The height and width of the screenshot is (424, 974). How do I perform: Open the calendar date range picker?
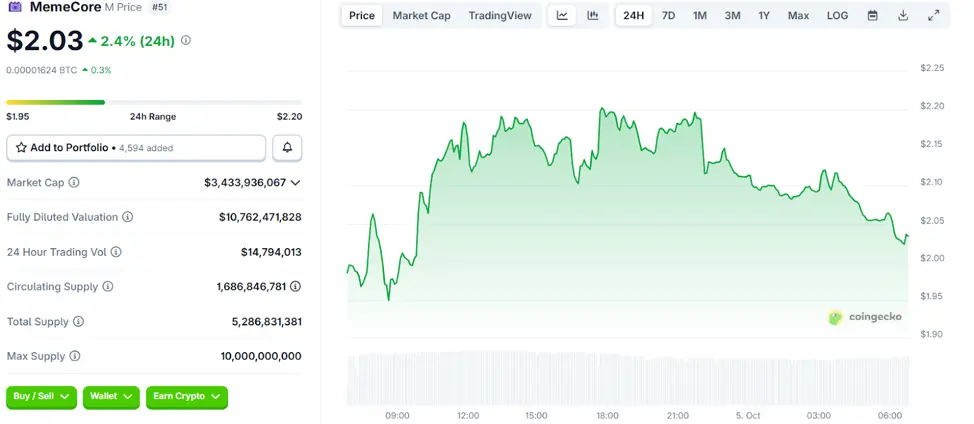pyautogui.click(x=872, y=16)
